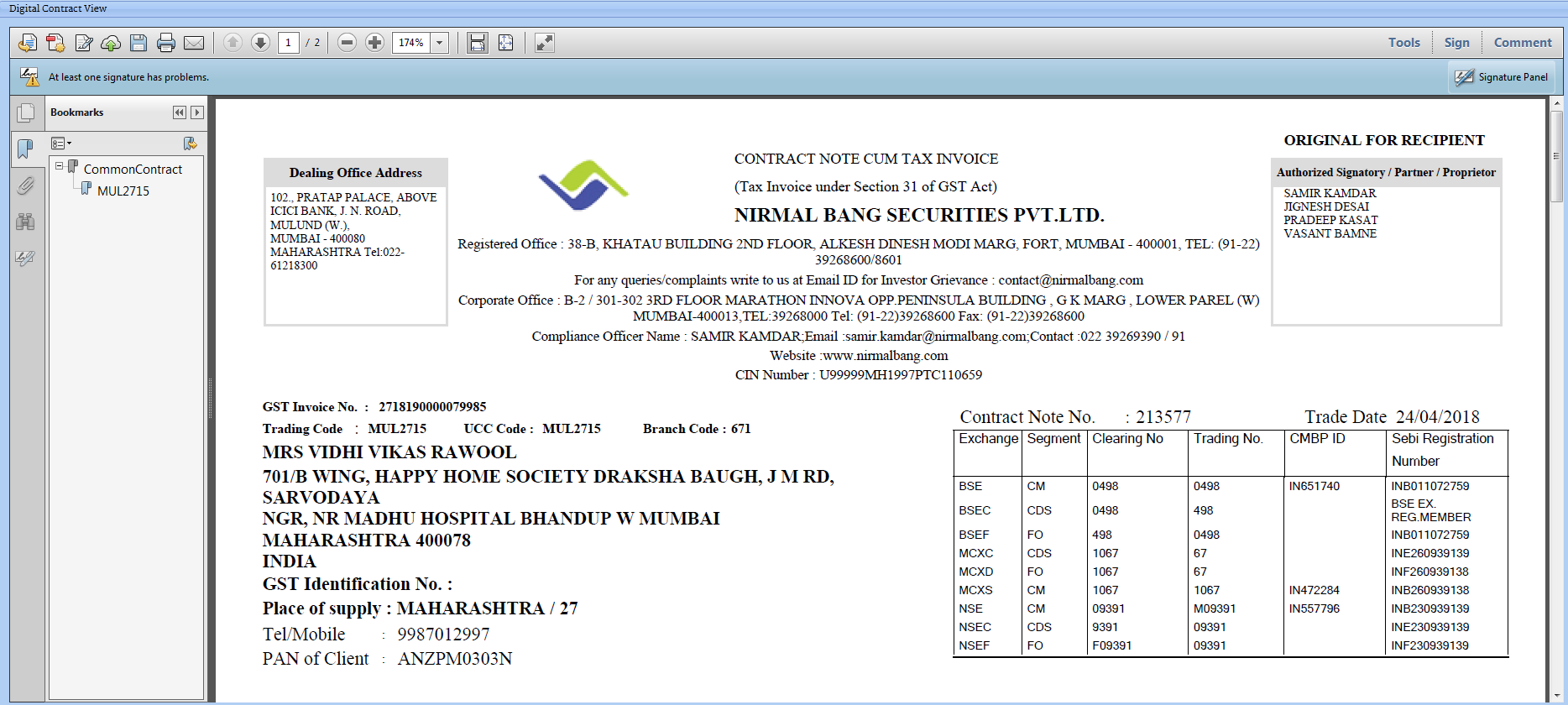Click the Print file toolbar icon
This screenshot has width=1568, height=705.
(166, 43)
